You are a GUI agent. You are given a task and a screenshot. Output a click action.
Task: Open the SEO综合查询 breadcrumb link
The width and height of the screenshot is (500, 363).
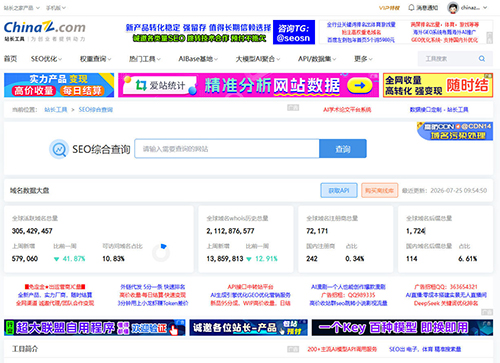[96, 109]
